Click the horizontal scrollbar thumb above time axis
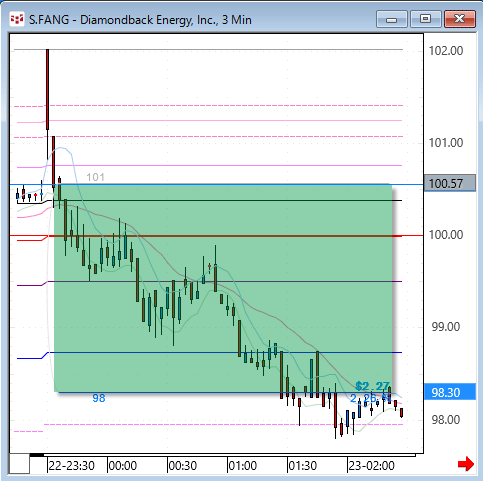The image size is (483, 481). (37, 455)
